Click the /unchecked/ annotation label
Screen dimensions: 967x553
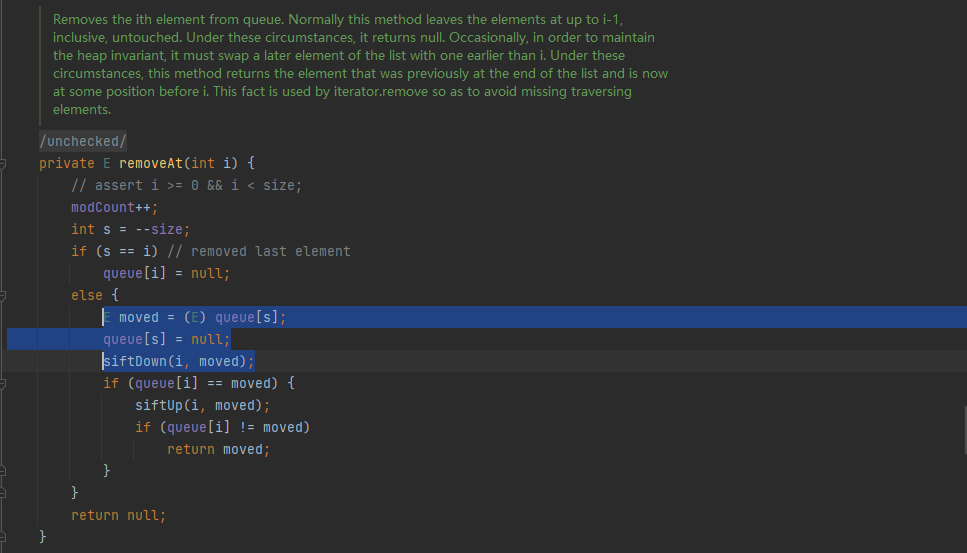[x=82, y=141]
